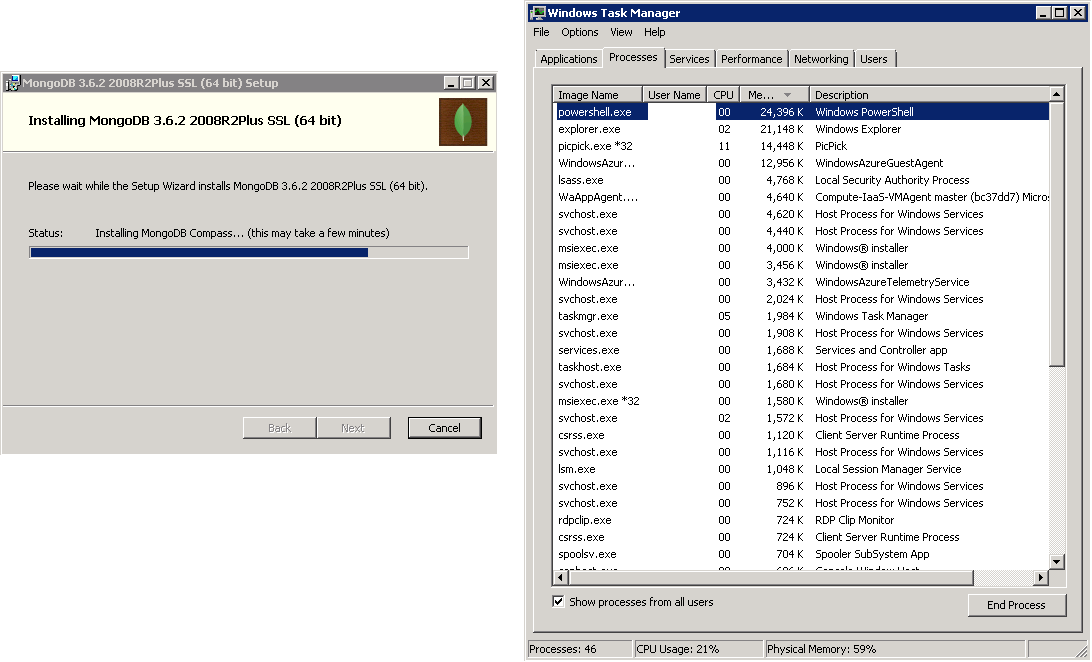Click the WindowsAzureTelemetryService description

(x=892, y=283)
